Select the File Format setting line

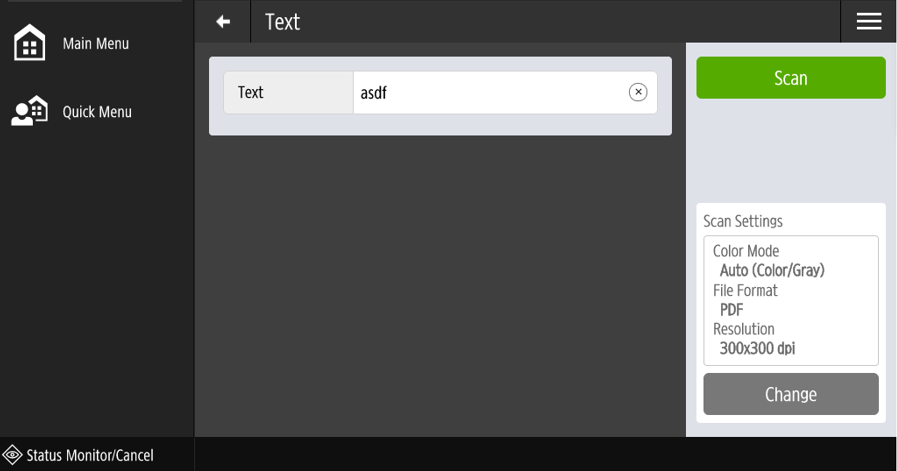[x=745, y=290]
